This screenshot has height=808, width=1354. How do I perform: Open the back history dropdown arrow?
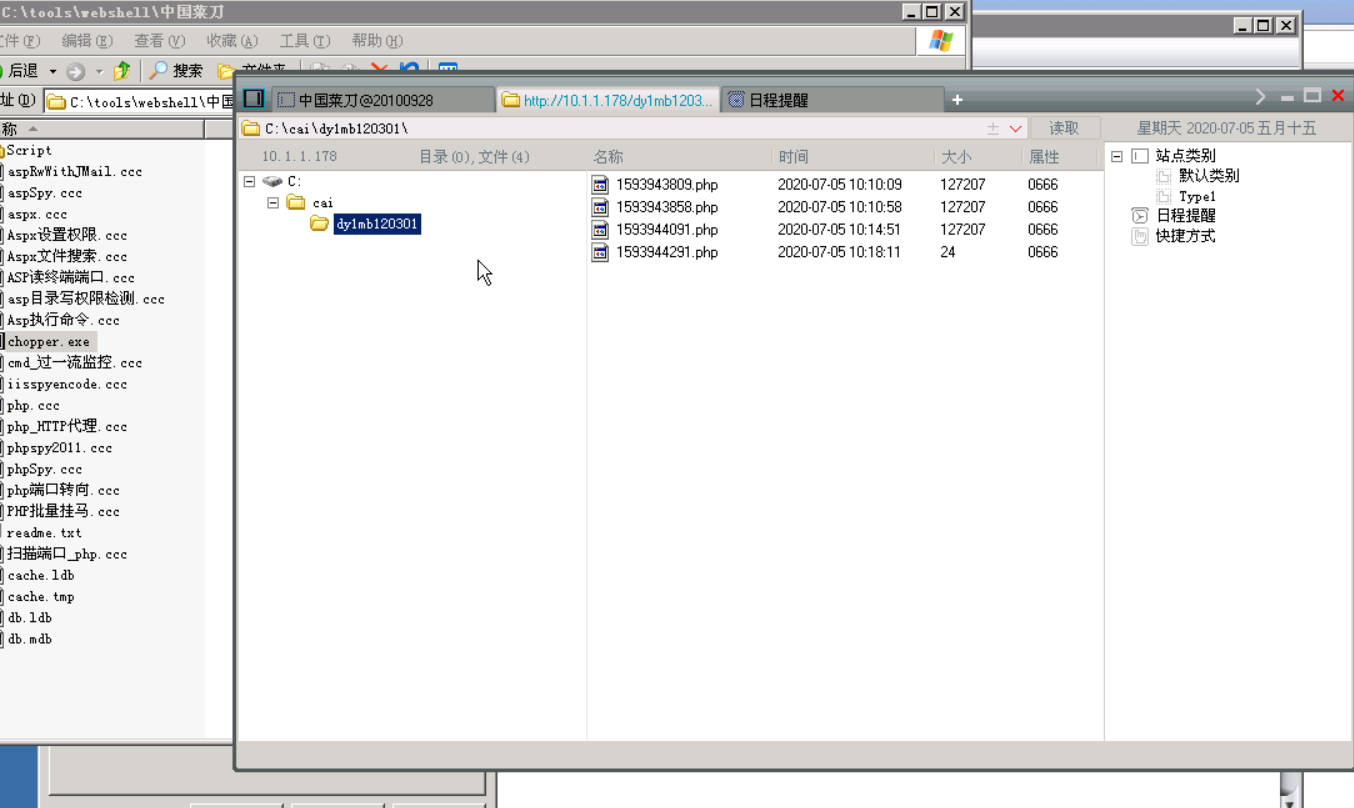pos(53,71)
